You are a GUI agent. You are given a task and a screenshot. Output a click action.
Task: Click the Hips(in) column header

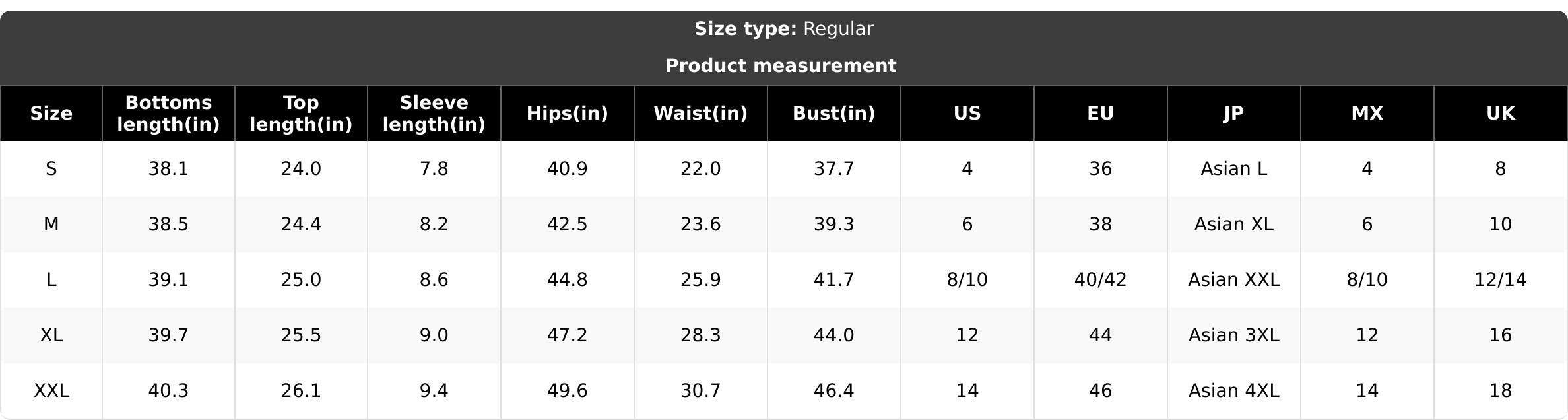coord(568,113)
